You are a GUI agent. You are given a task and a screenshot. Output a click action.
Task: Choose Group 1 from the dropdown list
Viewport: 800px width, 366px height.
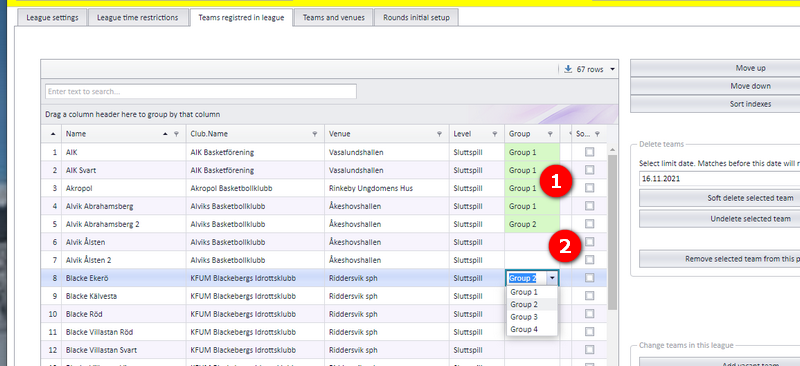pos(532,292)
